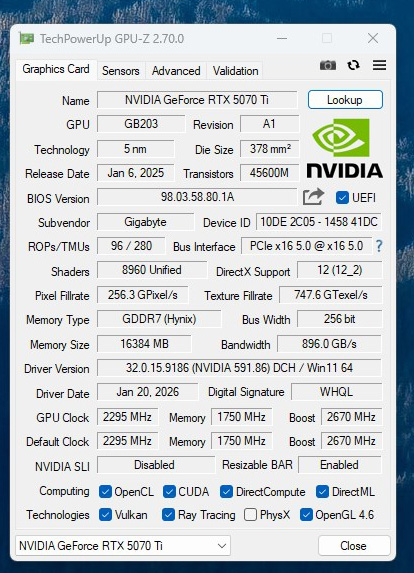Take a screenshot with the camera icon
Viewport: 414px width, 573px height.
[328, 65]
